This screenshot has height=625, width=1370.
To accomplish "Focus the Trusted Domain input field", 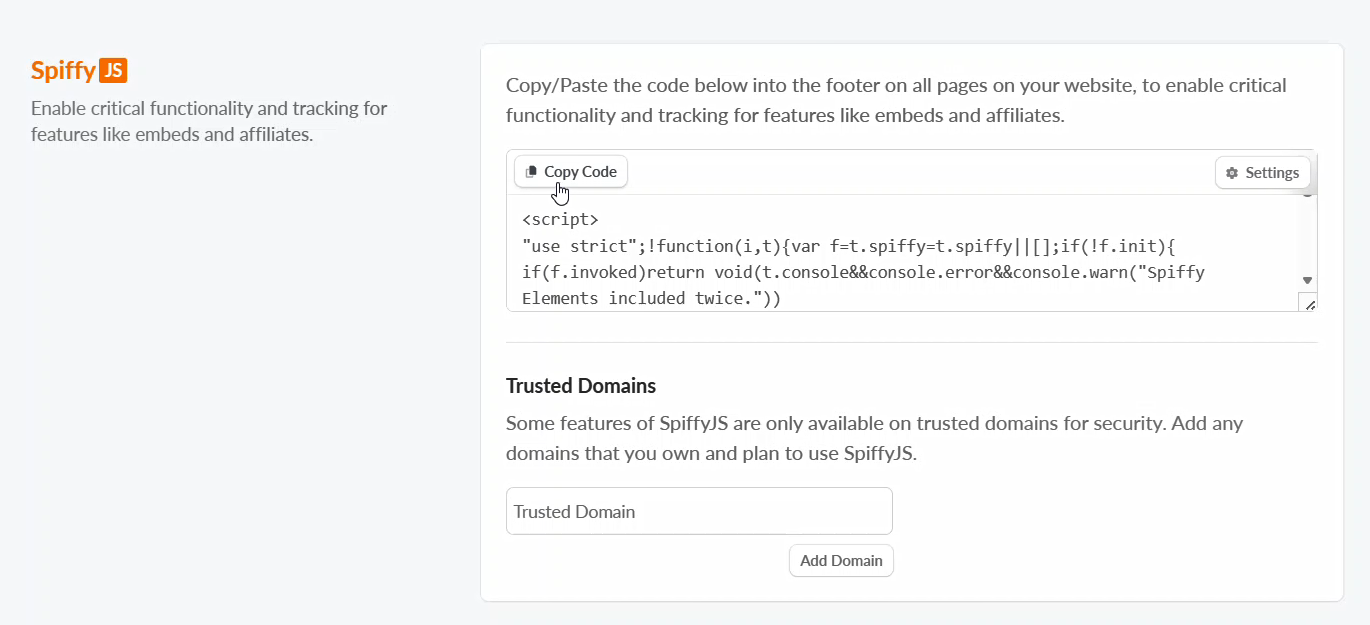I will pos(699,511).
